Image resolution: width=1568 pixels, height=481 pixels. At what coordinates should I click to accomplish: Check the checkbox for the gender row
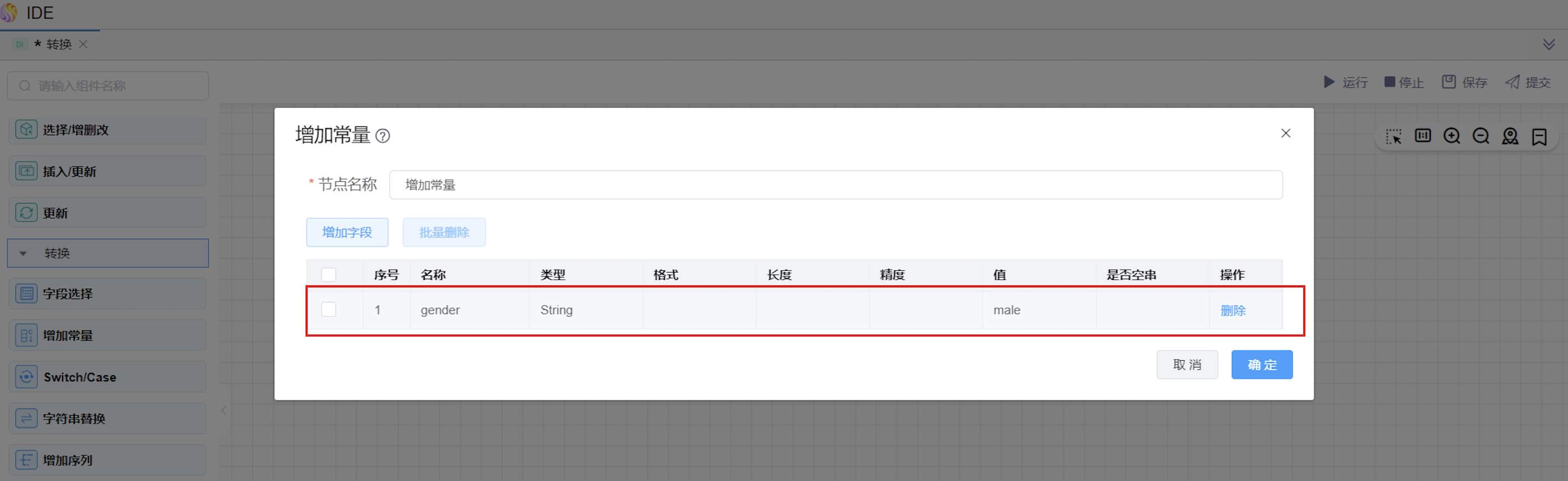329,309
